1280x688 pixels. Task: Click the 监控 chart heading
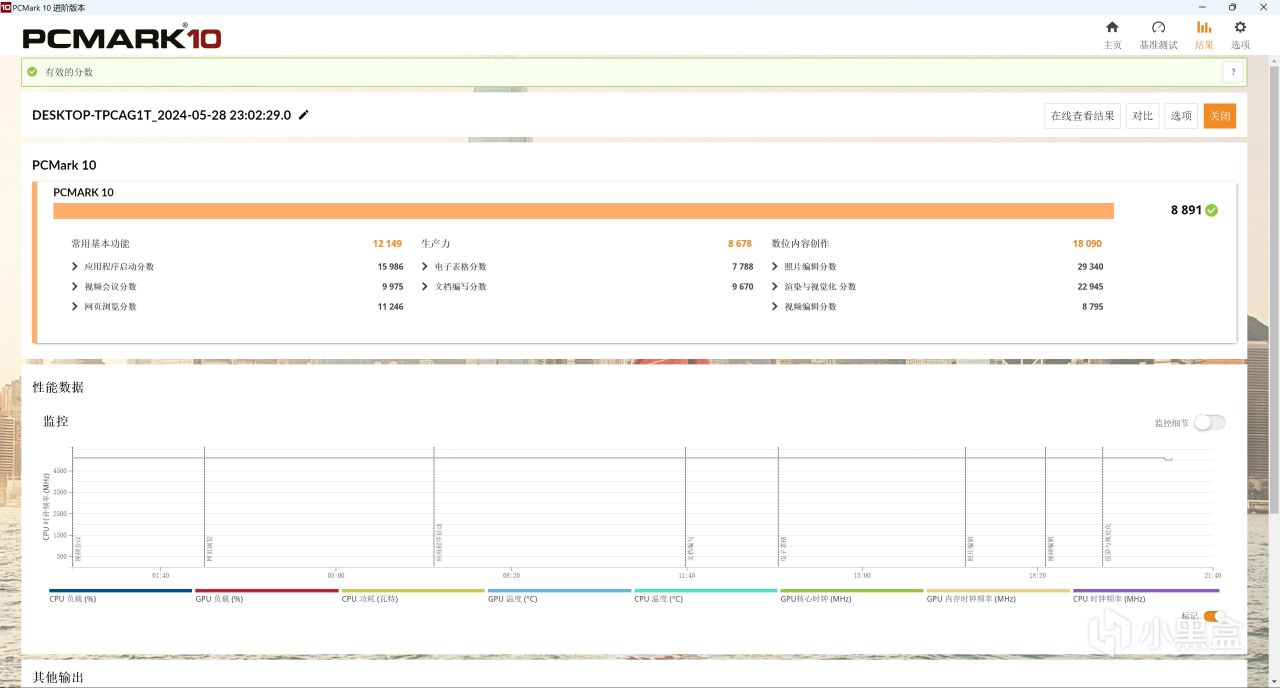pos(56,421)
